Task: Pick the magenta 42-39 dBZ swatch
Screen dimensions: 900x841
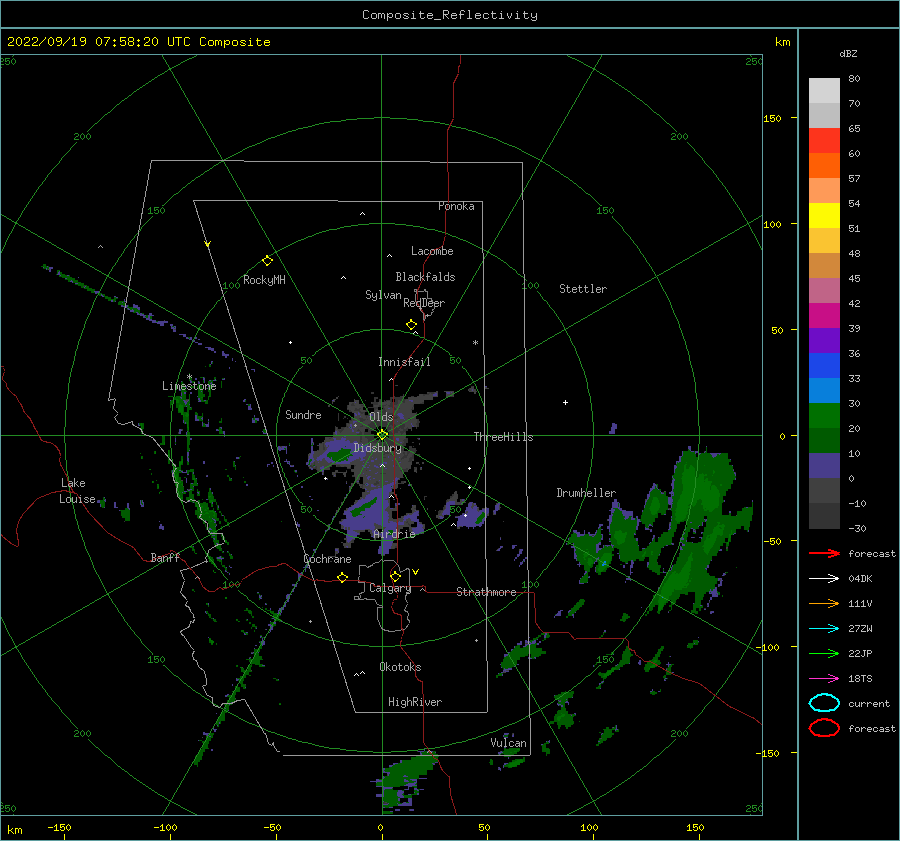Action: click(x=824, y=316)
